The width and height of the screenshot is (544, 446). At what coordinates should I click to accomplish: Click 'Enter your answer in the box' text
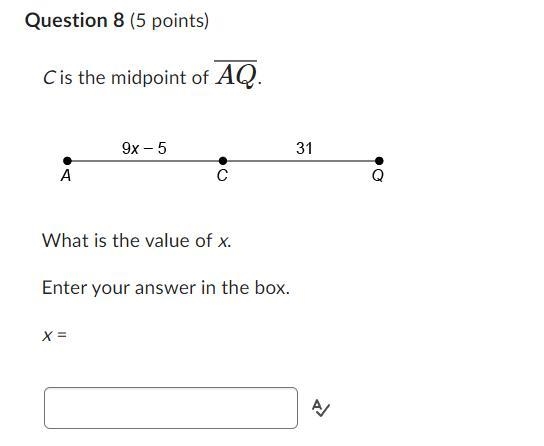coord(166,288)
